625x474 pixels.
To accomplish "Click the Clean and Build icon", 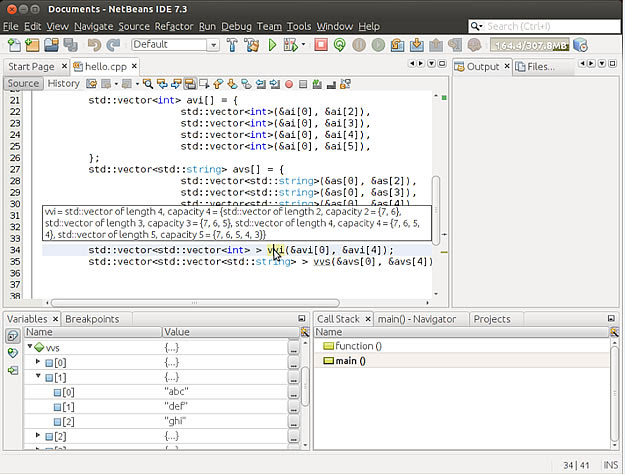I will coord(252,45).
